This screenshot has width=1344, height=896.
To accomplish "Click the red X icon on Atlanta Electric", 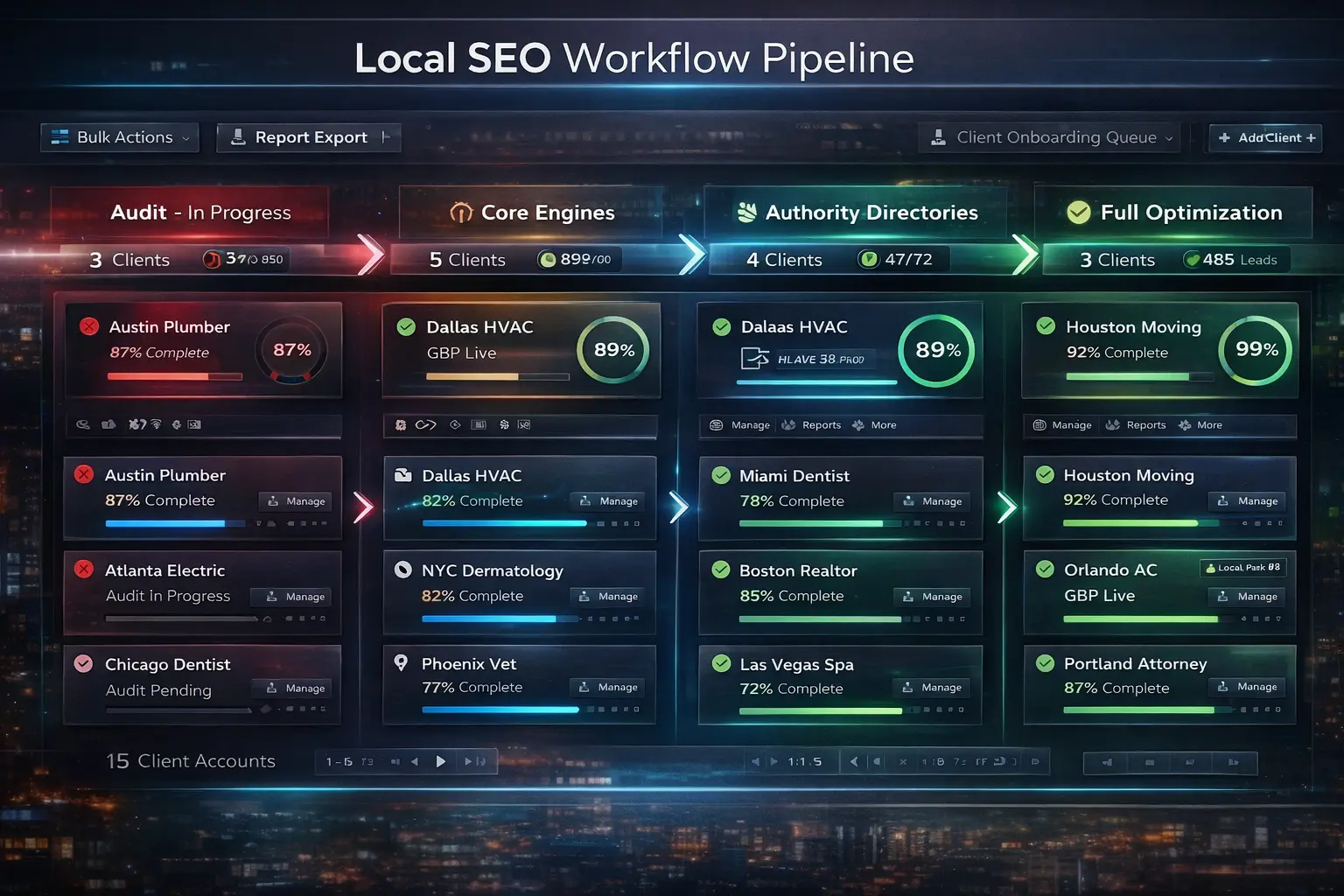I will 84,570.
